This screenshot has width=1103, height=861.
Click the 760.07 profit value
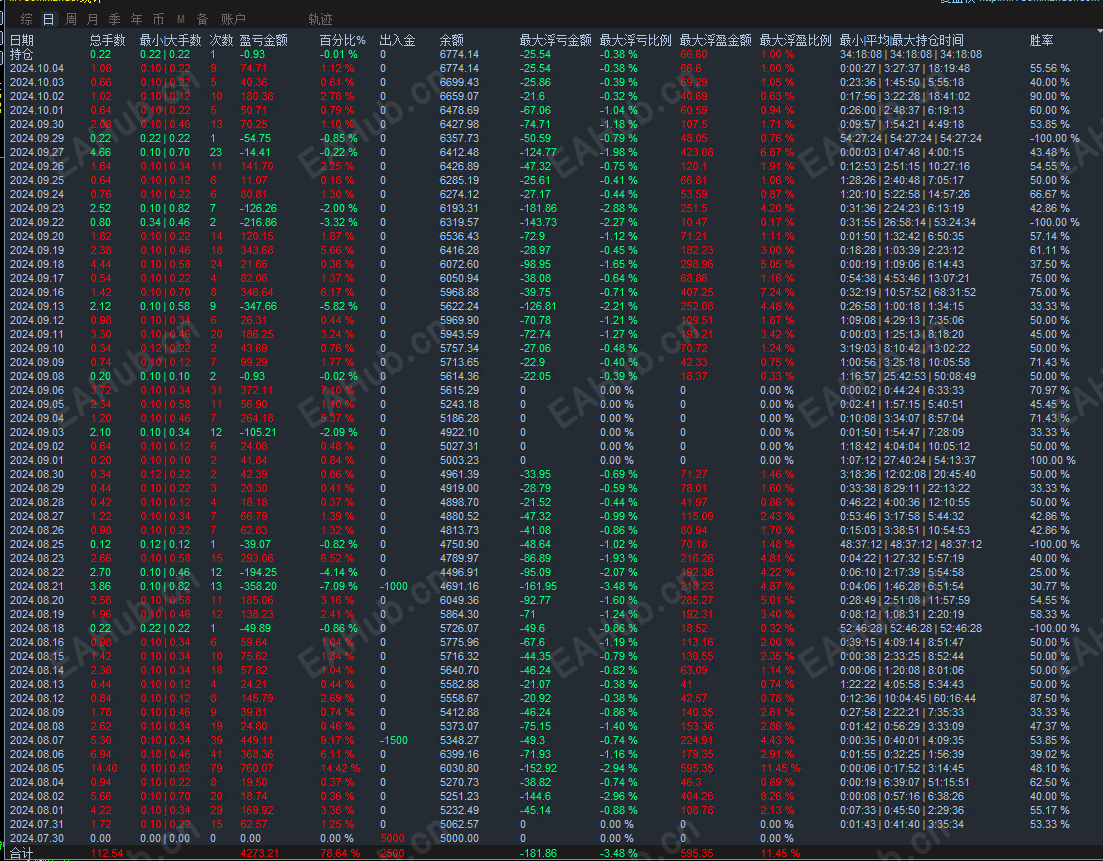(256, 768)
